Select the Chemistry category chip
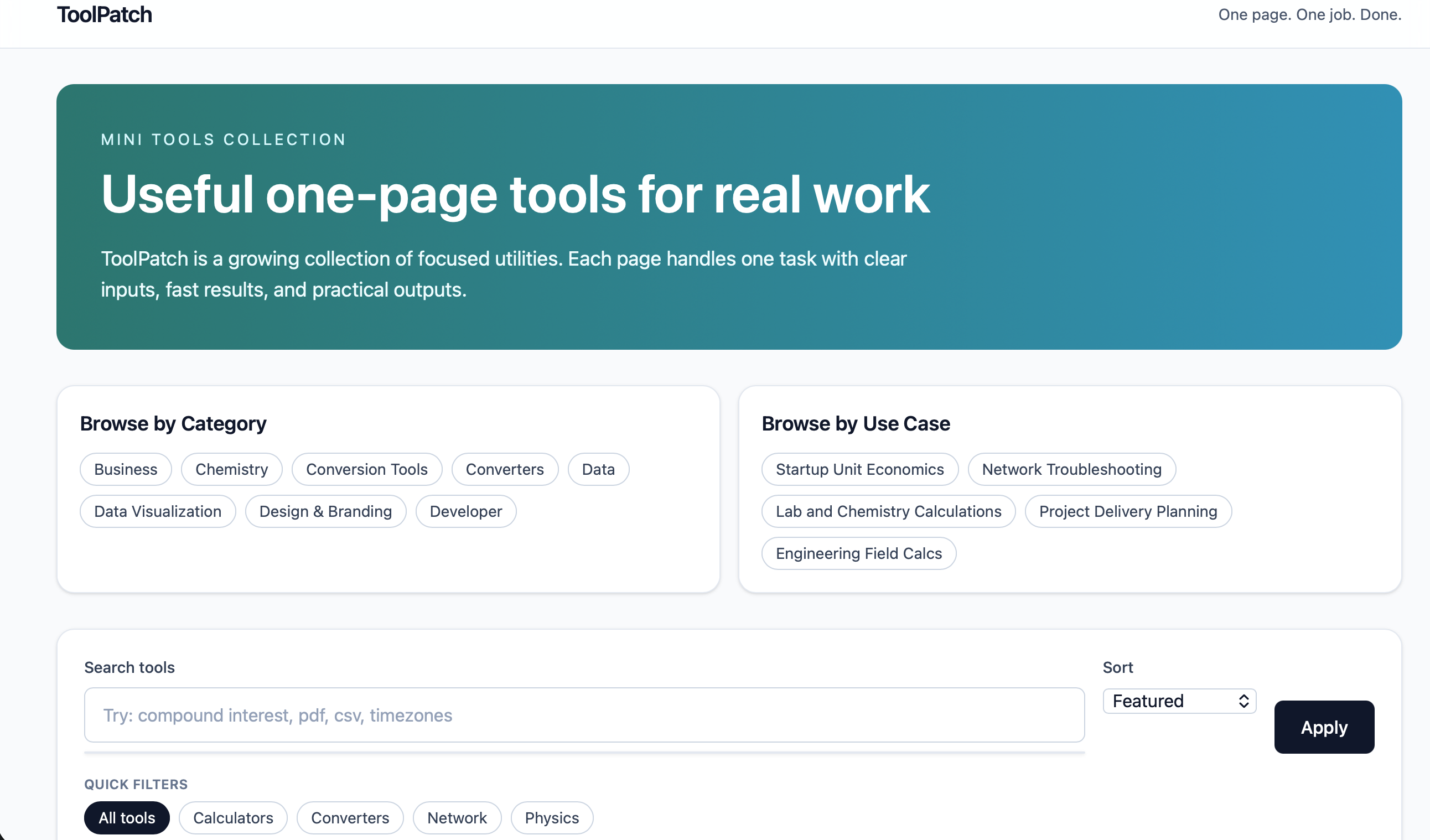This screenshot has width=1430, height=840. 231,469
